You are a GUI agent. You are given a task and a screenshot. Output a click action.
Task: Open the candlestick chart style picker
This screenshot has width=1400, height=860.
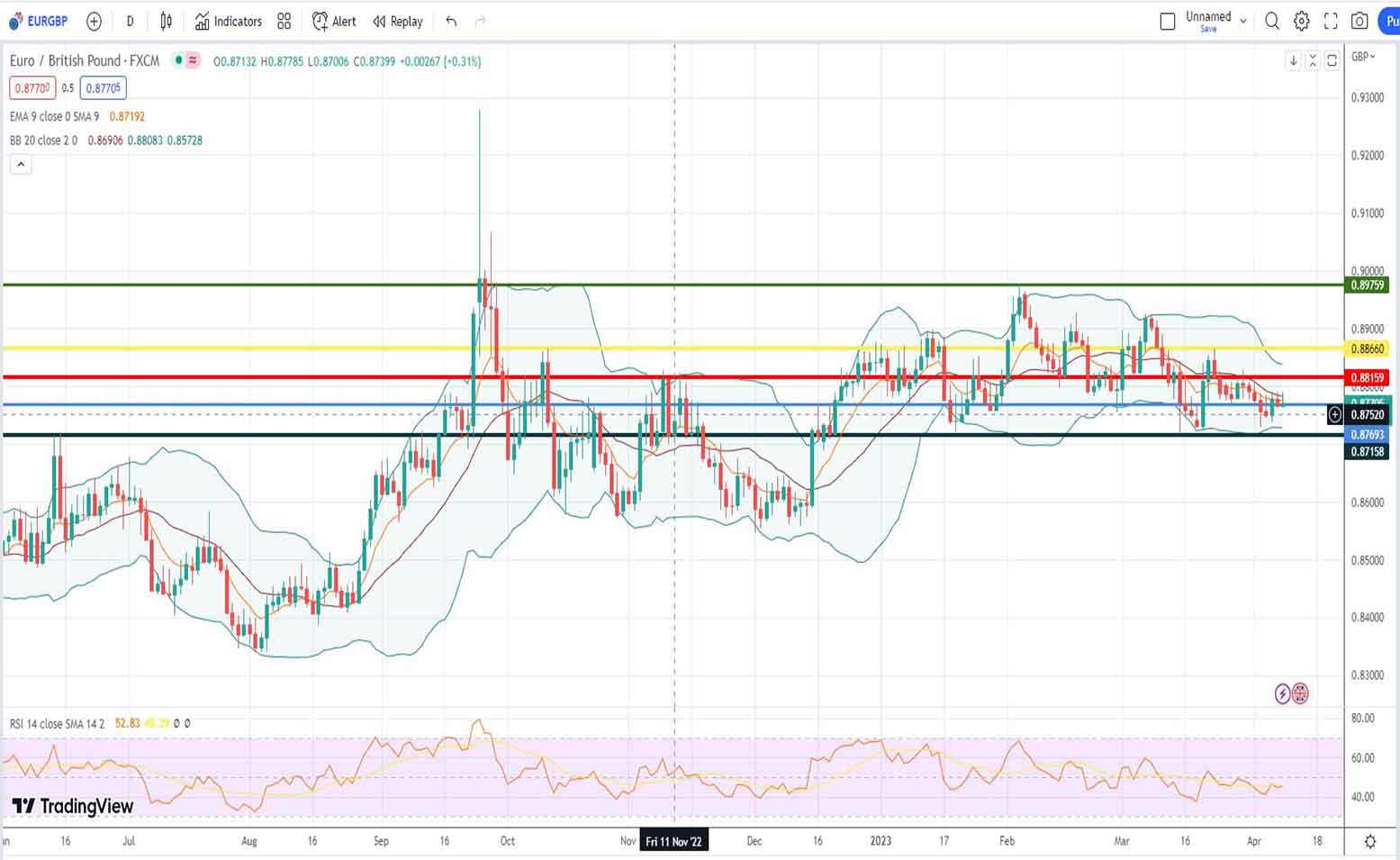(x=167, y=21)
